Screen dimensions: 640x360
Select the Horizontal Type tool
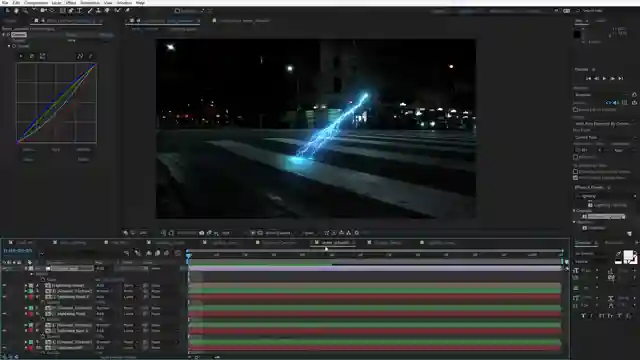pyautogui.click(x=80, y=11)
